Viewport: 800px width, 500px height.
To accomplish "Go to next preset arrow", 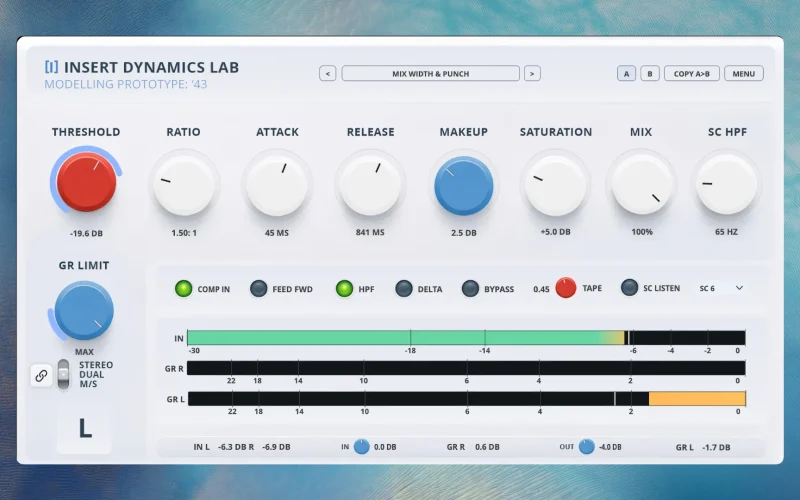I will [x=532, y=73].
